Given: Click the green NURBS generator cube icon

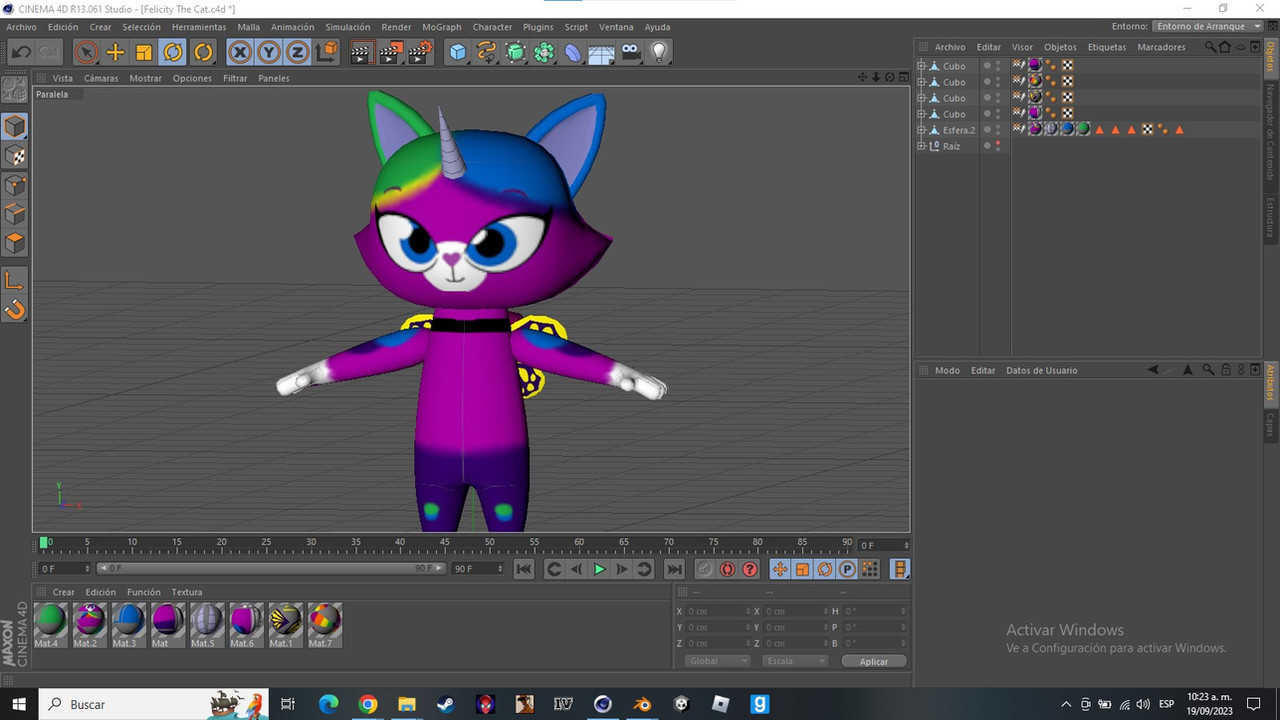Looking at the screenshot, I should click(x=515, y=52).
